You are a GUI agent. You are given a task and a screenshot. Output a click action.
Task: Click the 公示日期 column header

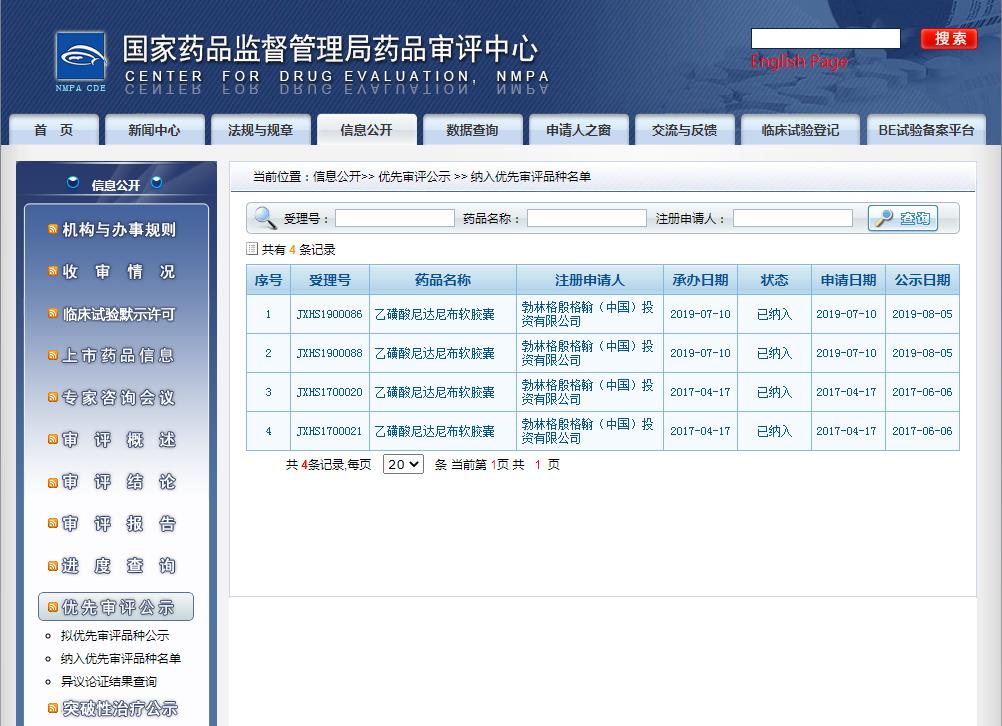click(922, 279)
